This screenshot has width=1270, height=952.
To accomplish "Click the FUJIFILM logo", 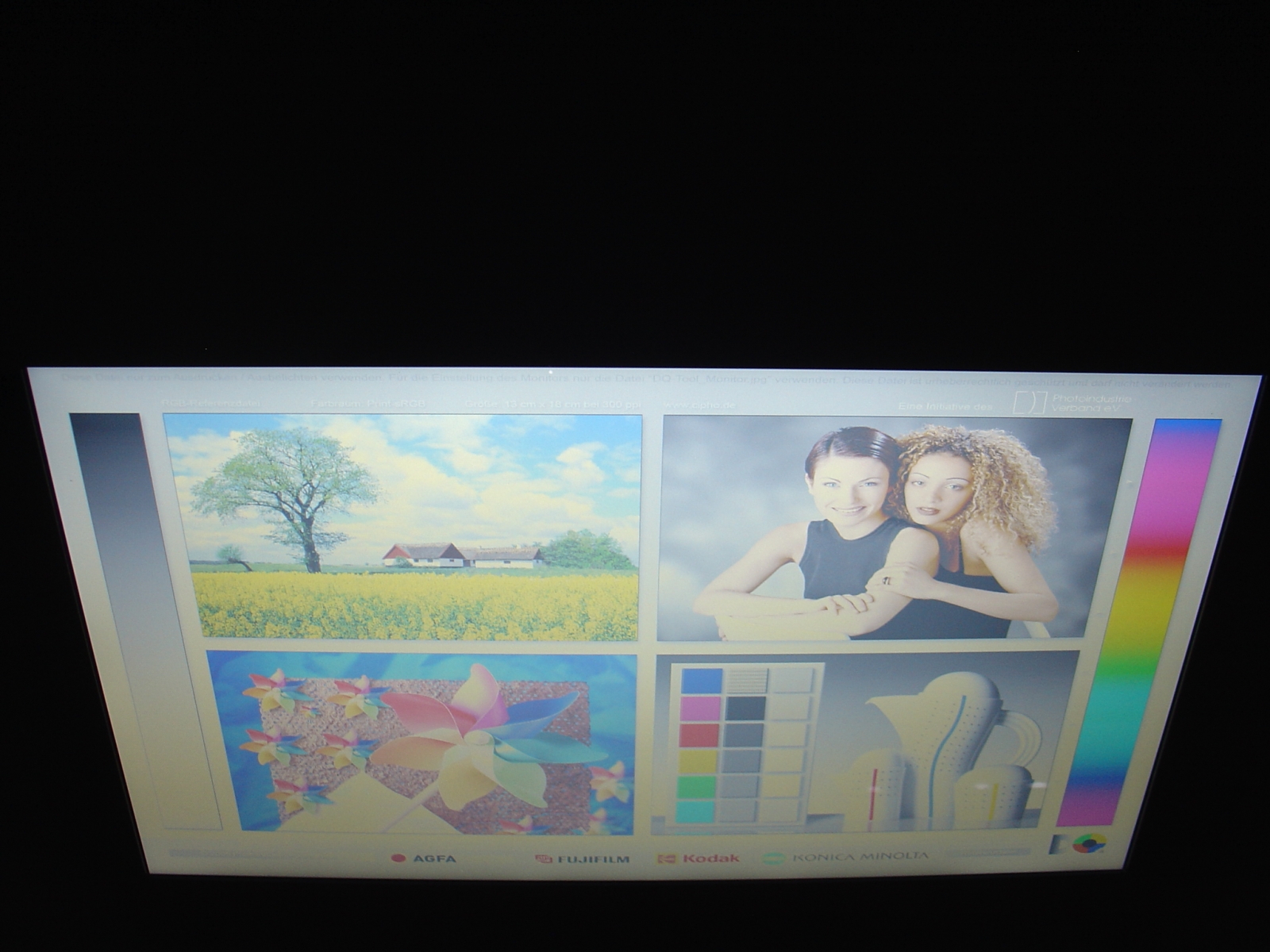I will [x=583, y=858].
